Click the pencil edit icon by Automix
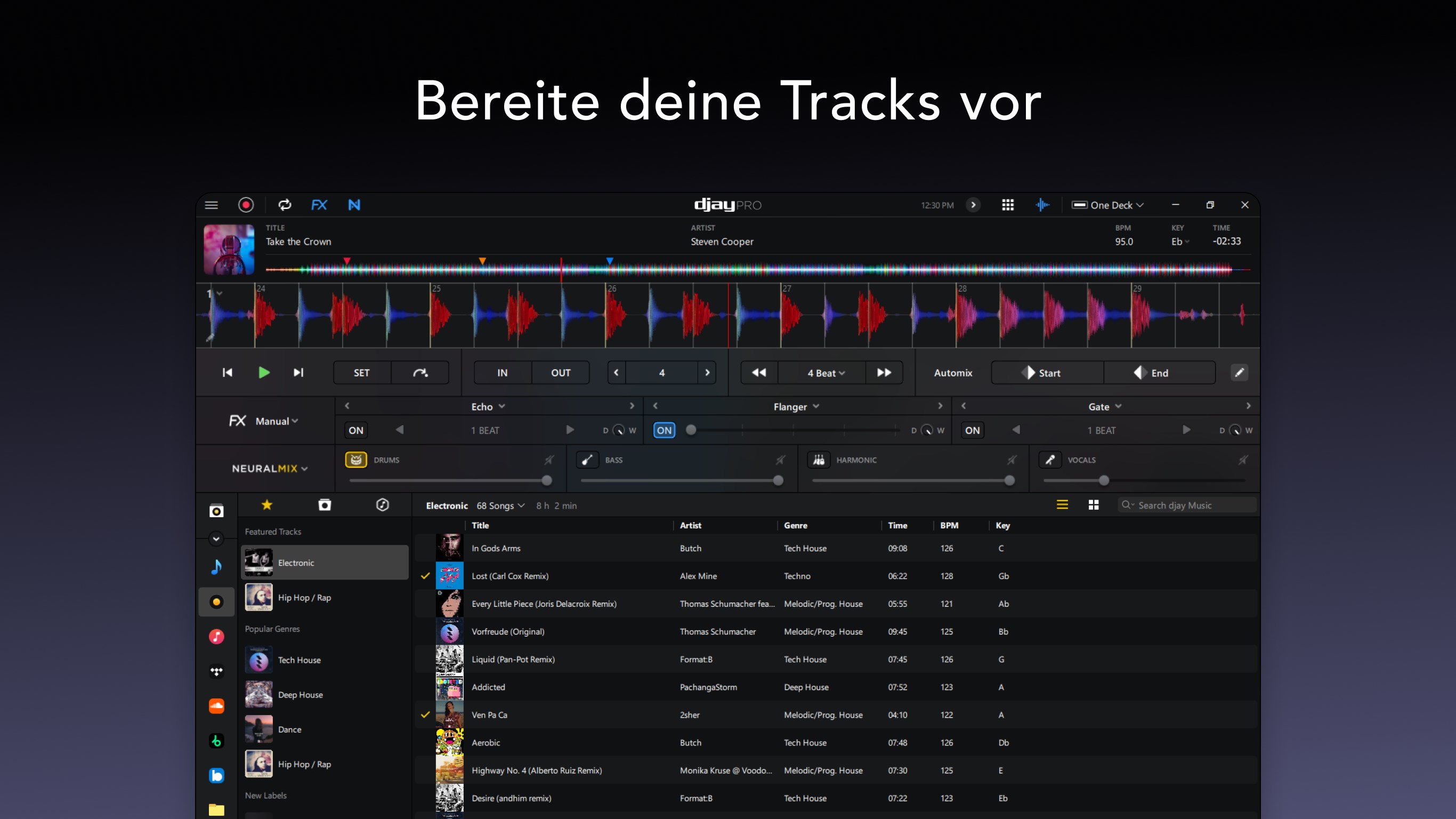Viewport: 1456px width, 819px height. pos(1239,372)
